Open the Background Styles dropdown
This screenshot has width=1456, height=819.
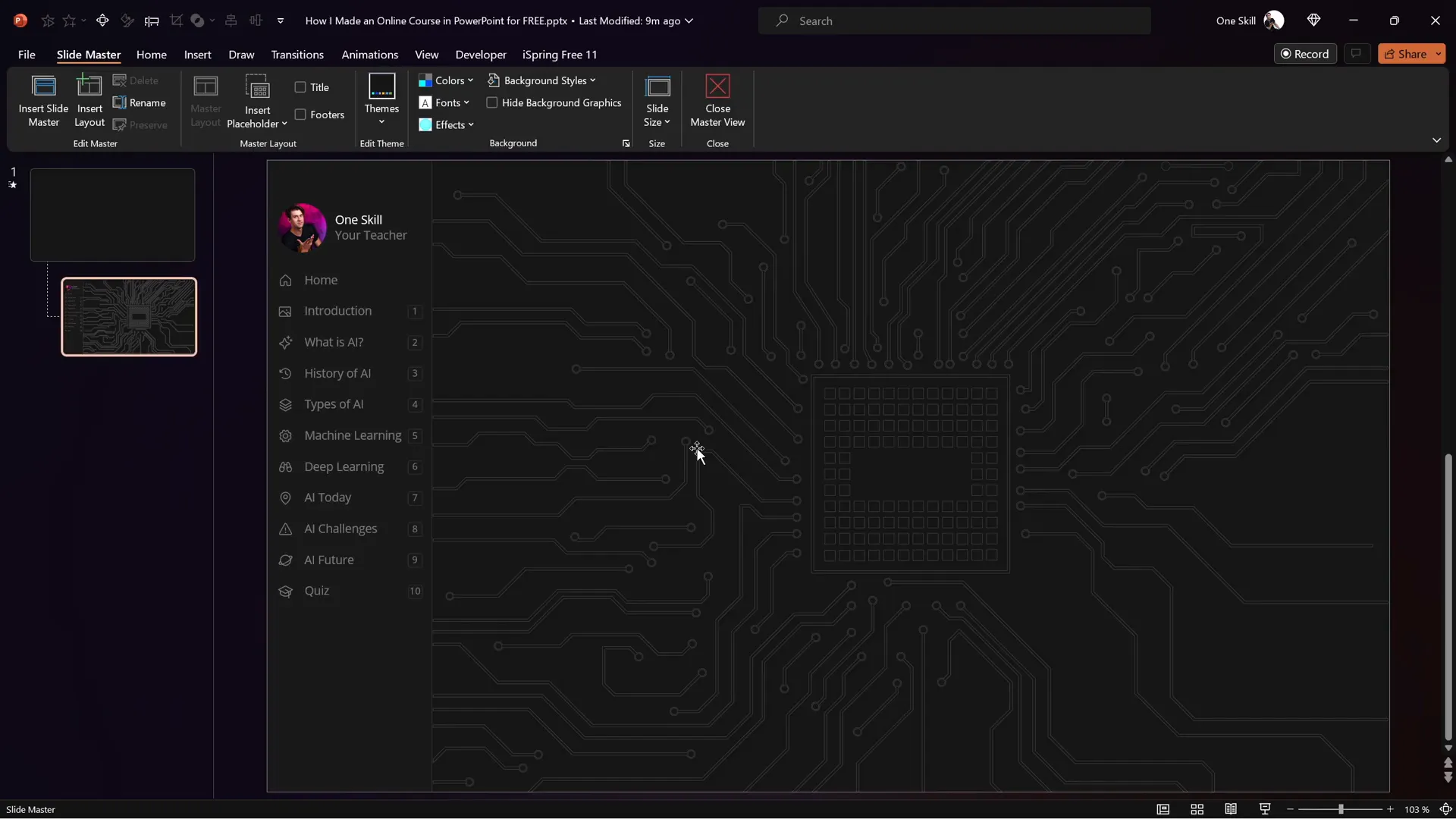click(541, 80)
